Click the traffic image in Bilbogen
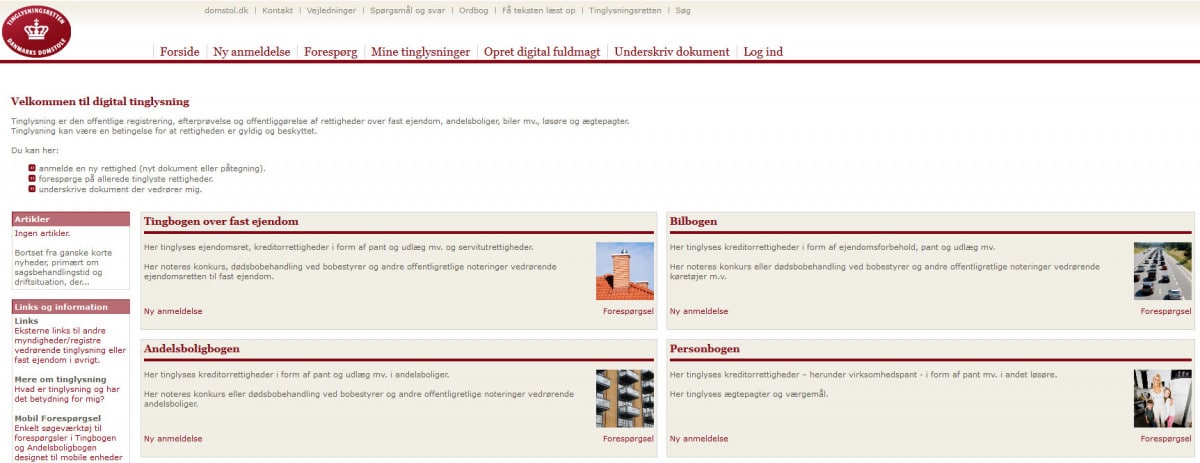Screen dimensions: 1200x463 tap(1162, 271)
